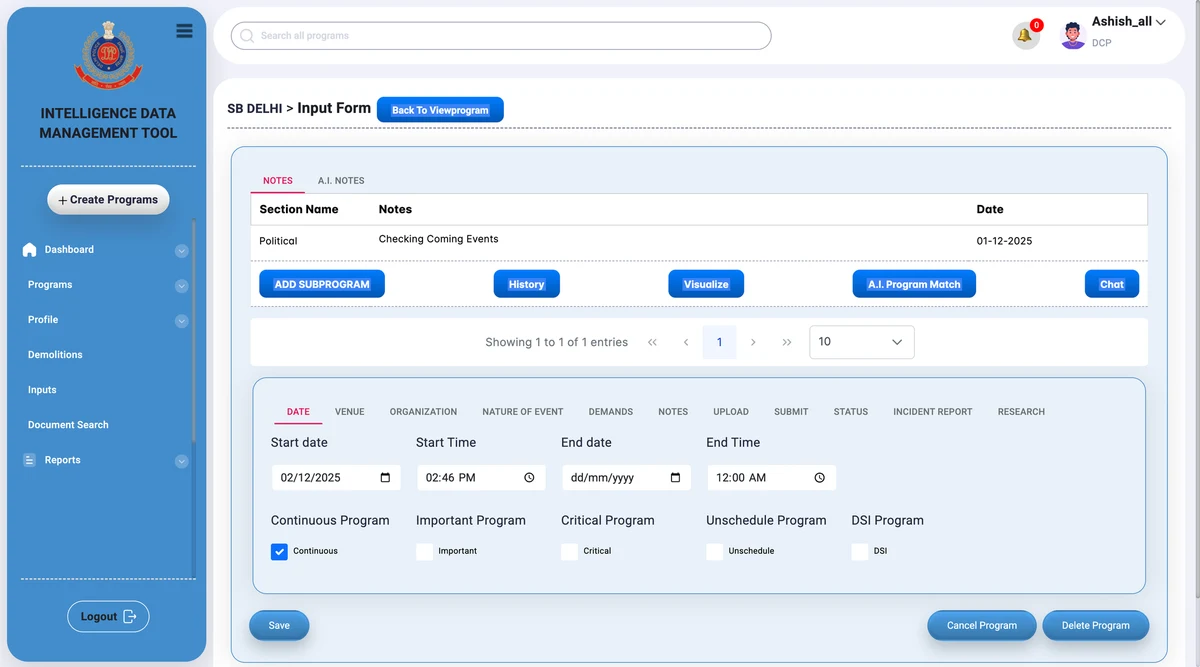This screenshot has width=1200, height=667.
Task: Click the Logout button
Action: click(108, 617)
